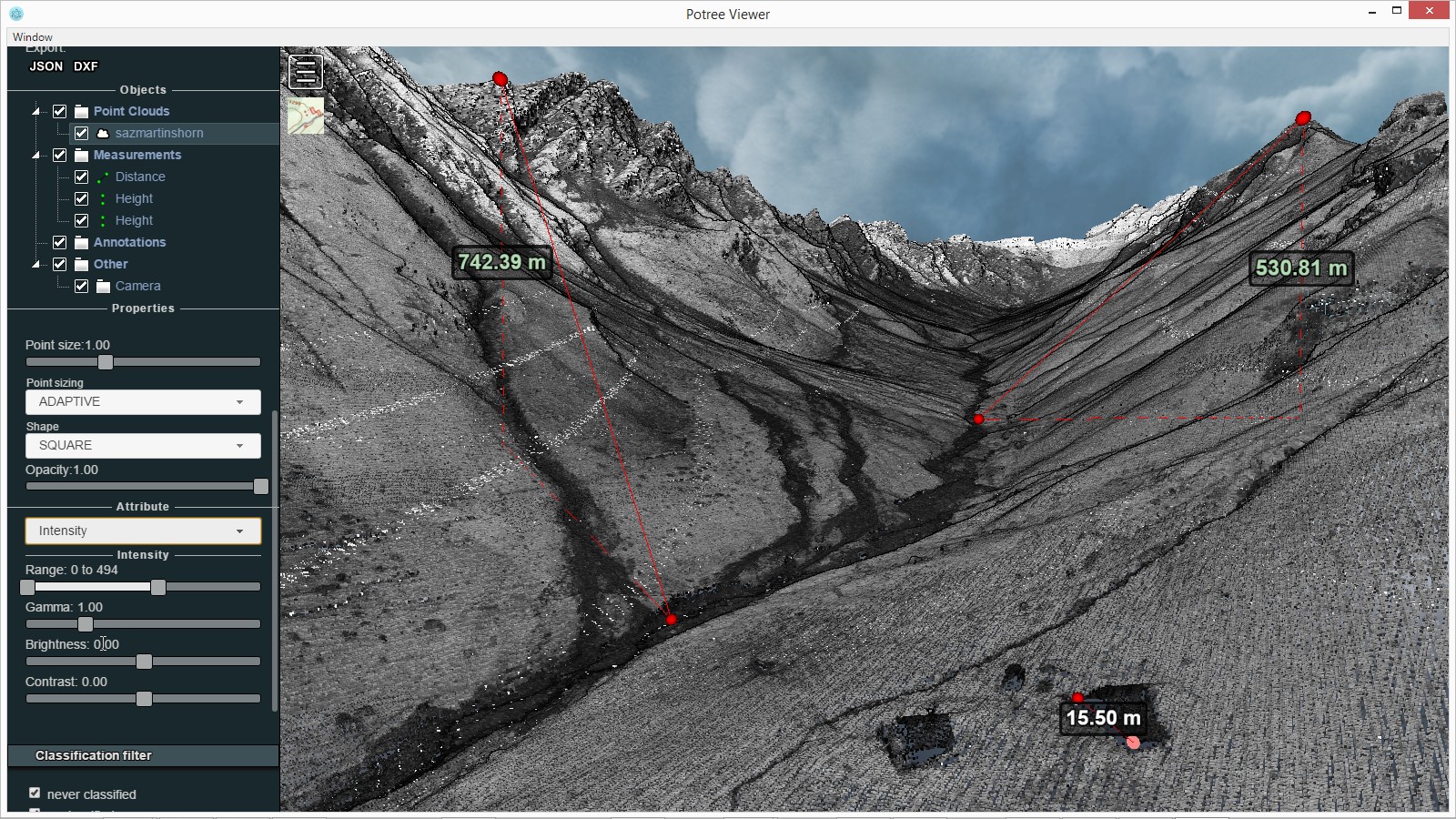Click the sazmartinshorn cloud icon

point(103,133)
